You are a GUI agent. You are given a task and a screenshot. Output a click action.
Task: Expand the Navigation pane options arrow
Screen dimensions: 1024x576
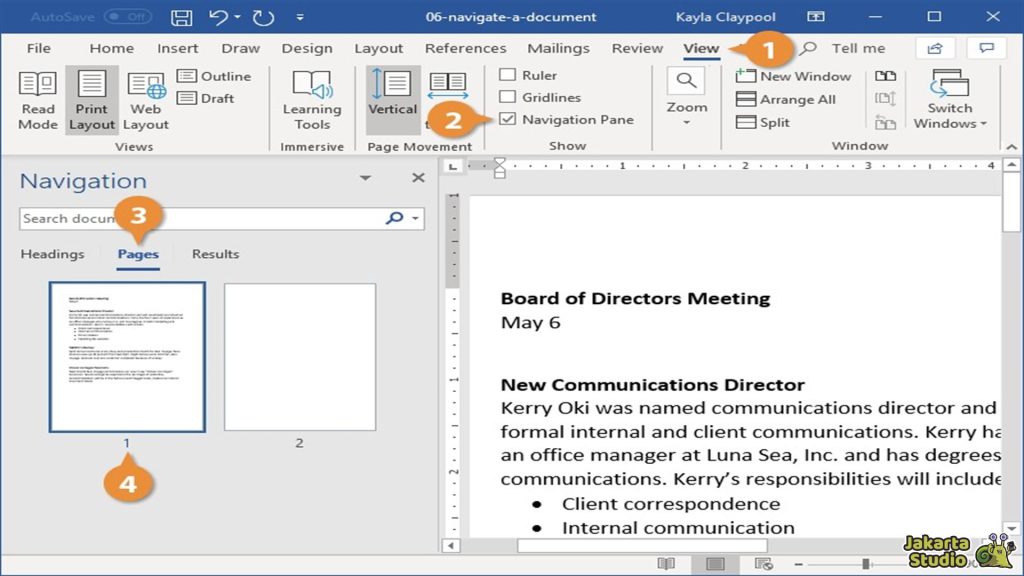click(365, 178)
